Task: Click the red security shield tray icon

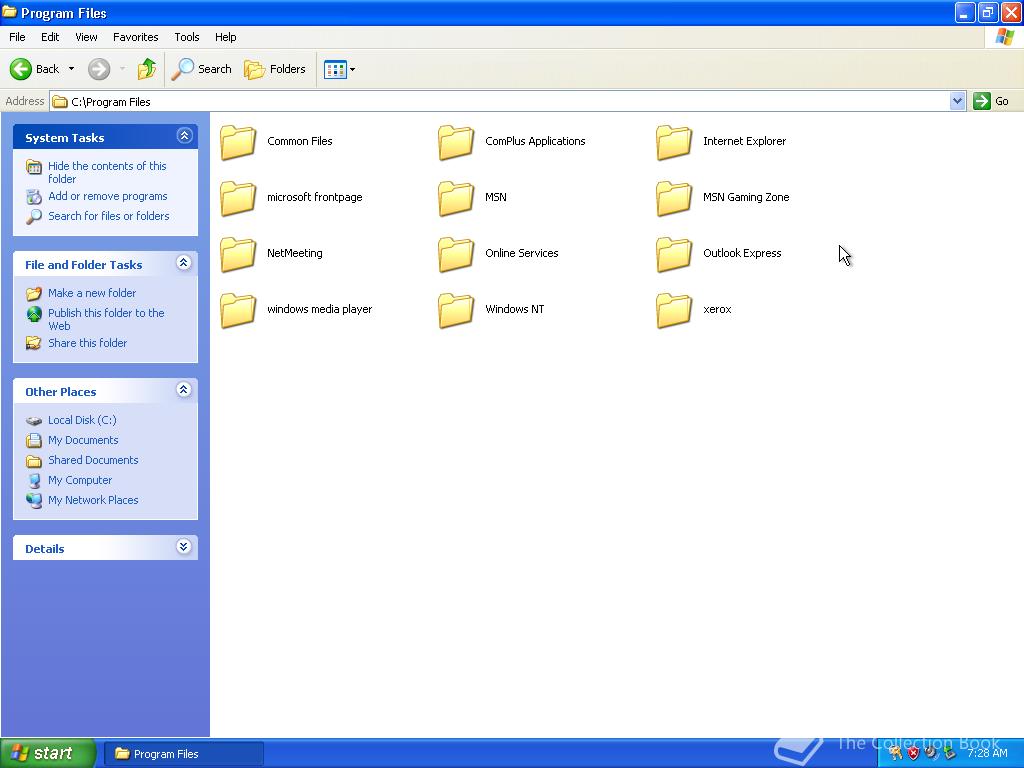Action: click(914, 753)
